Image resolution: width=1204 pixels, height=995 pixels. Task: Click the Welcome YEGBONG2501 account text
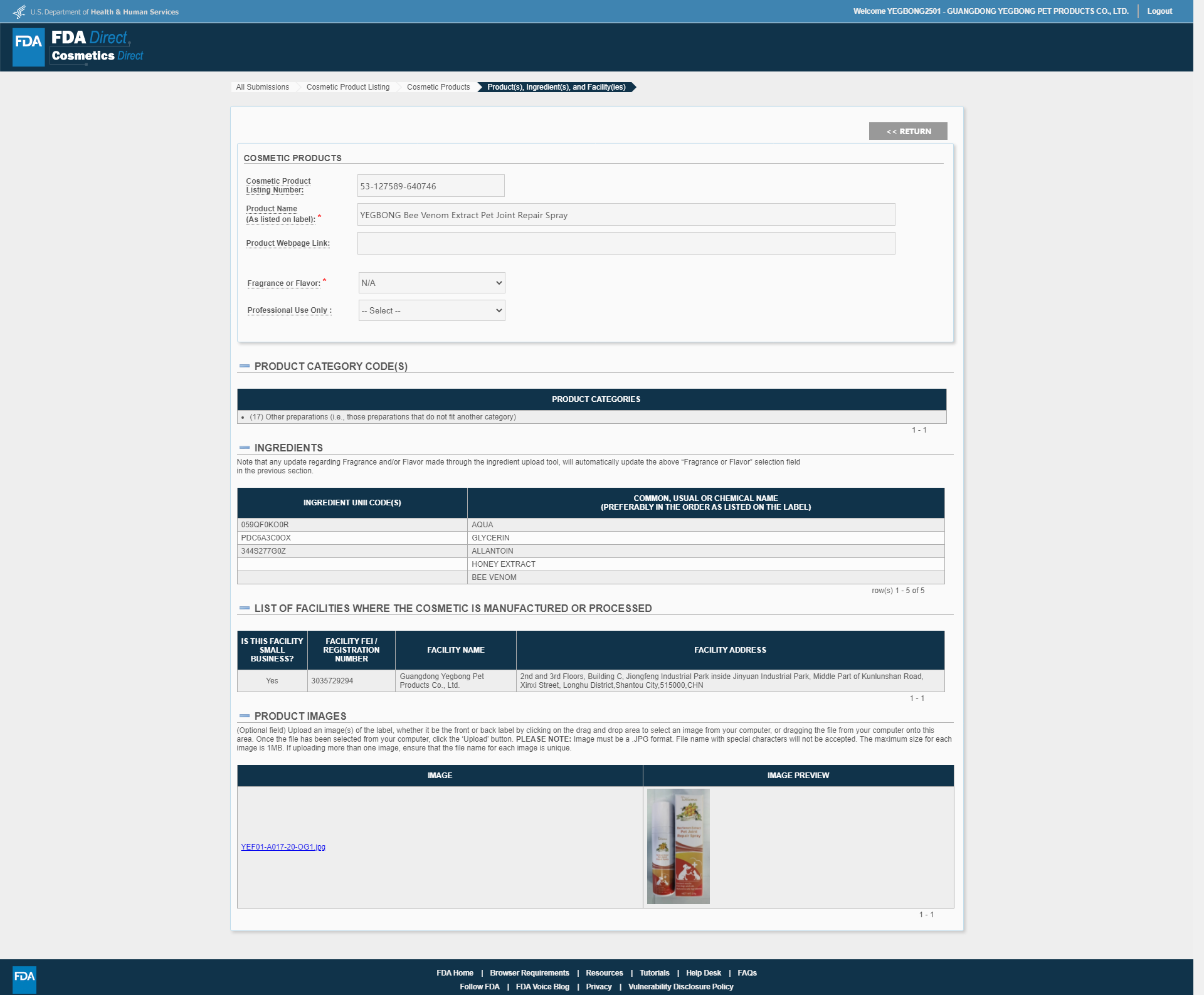[991, 11]
